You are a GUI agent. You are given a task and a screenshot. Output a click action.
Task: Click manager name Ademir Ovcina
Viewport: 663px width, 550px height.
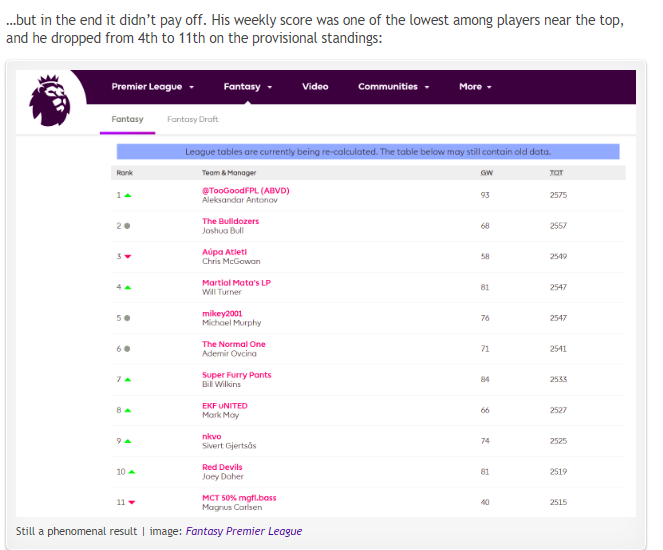click(x=229, y=353)
